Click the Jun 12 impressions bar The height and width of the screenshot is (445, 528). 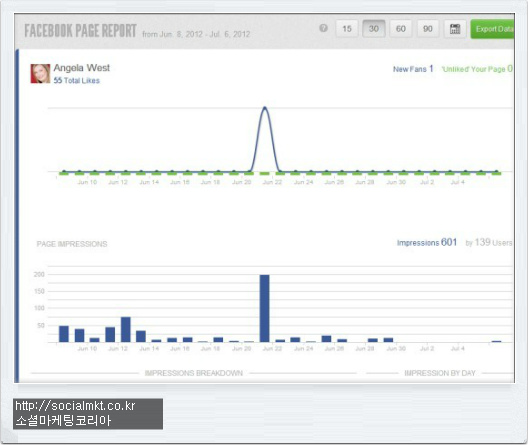[x=126, y=330]
